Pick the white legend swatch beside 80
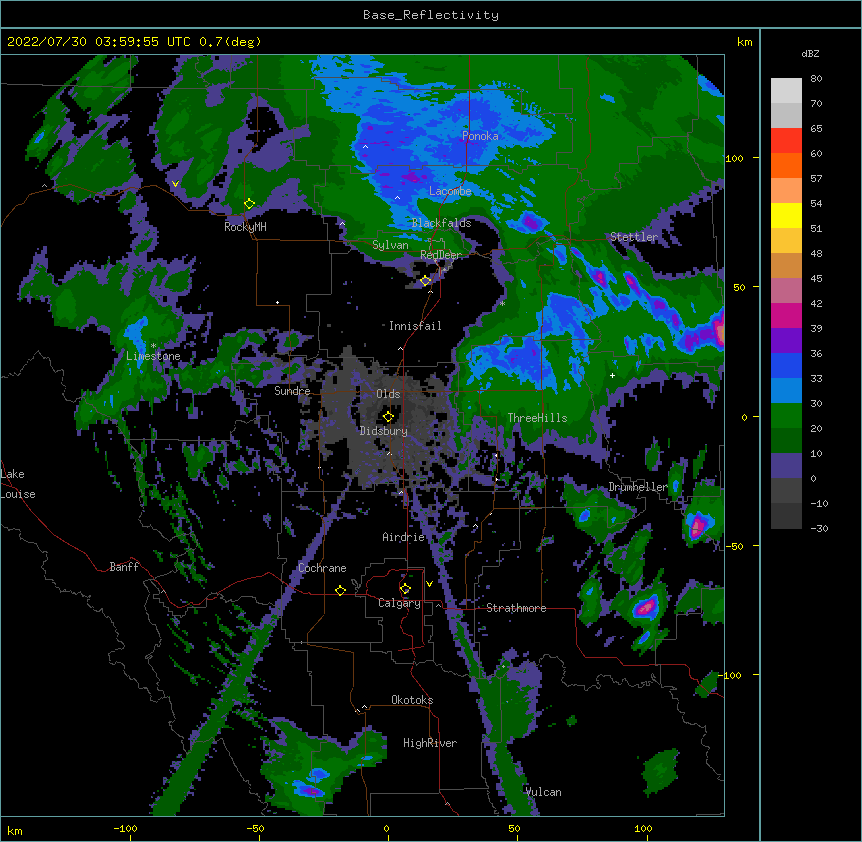 point(786,90)
